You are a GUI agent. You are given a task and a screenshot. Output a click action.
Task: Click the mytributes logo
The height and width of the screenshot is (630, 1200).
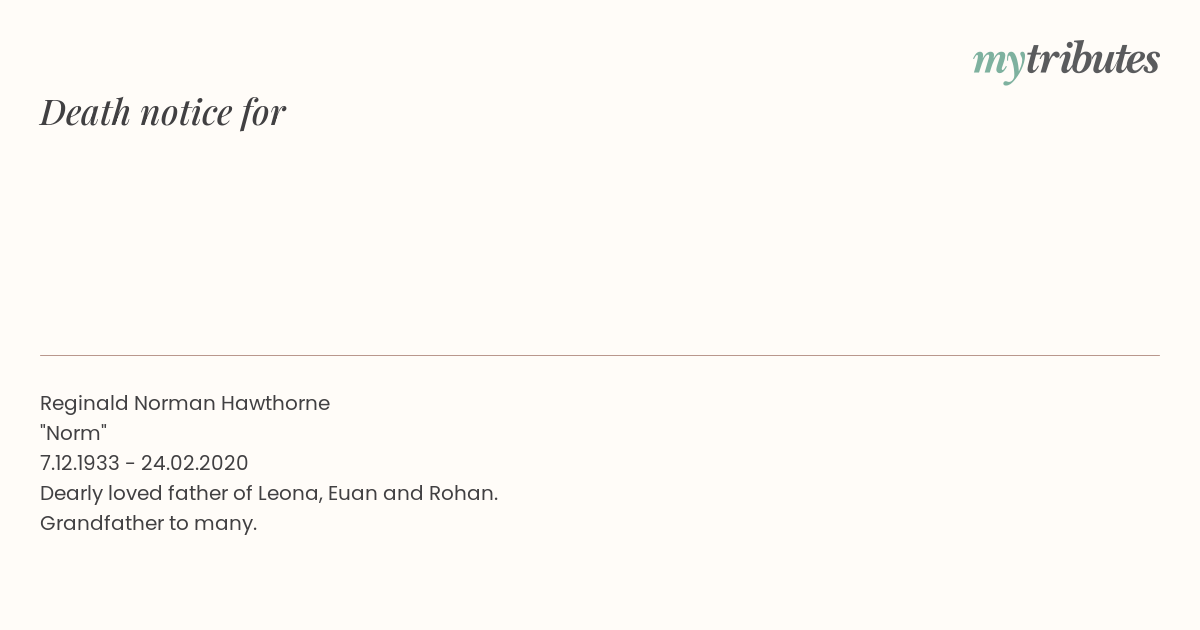tap(1066, 60)
